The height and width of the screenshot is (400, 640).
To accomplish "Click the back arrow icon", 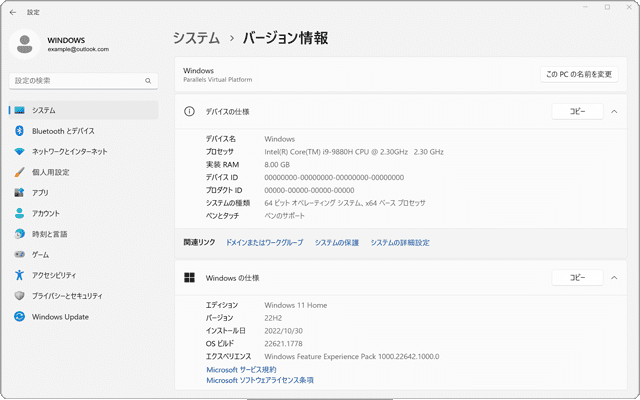I will pyautogui.click(x=13, y=12).
